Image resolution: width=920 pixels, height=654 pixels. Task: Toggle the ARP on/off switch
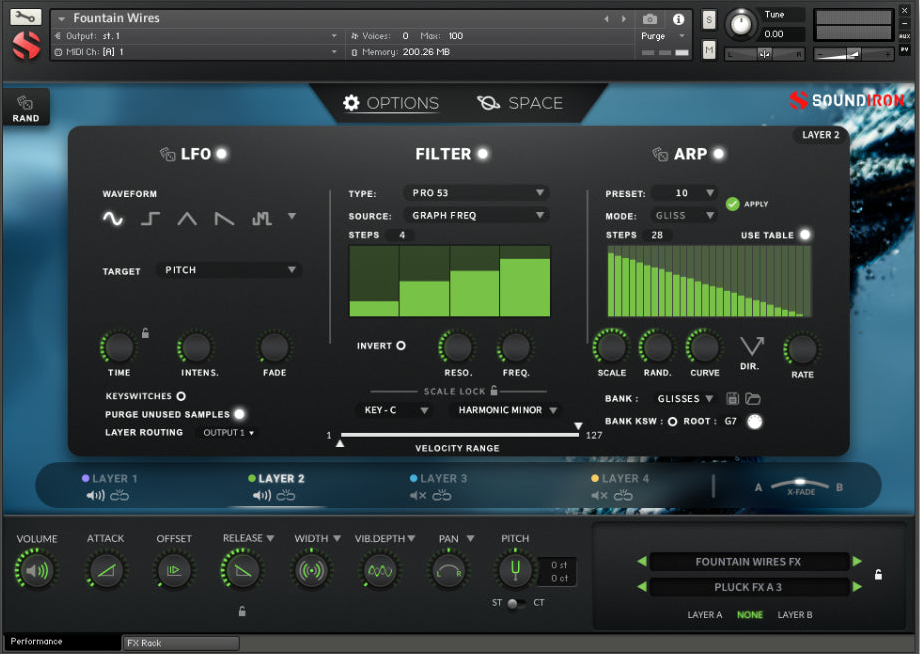(718, 154)
